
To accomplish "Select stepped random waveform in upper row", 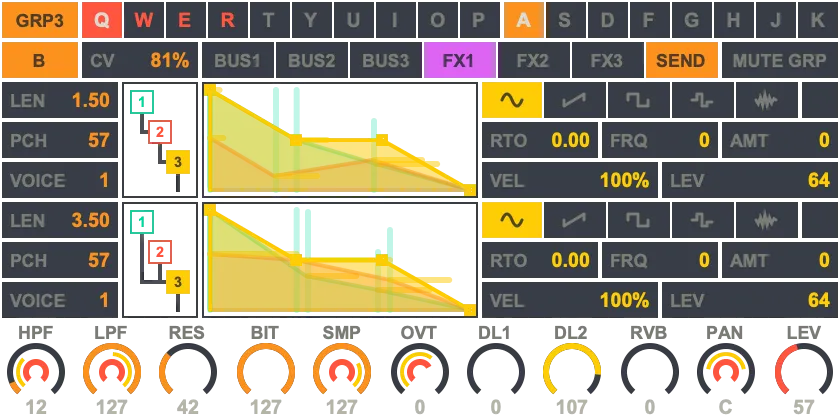I will pos(702,100).
